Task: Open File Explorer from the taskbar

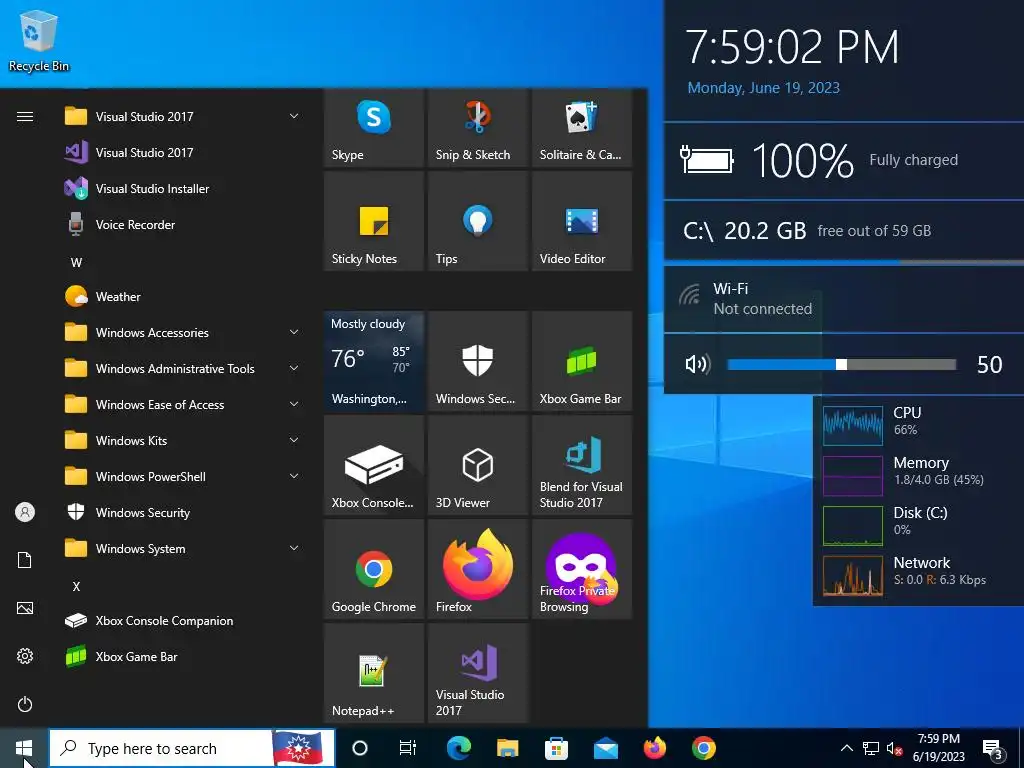Action: coord(507,748)
